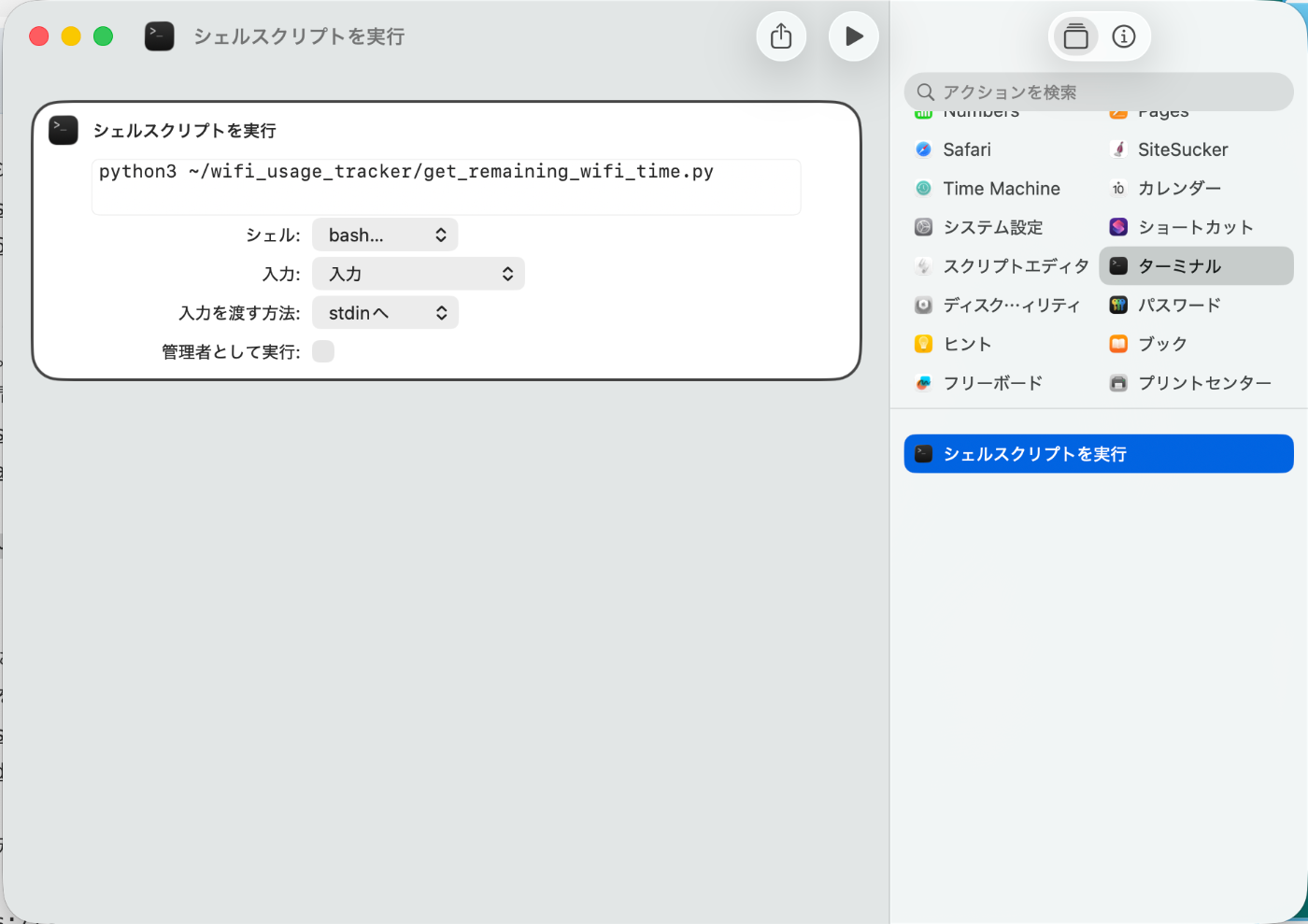Close window with red button
This screenshot has height=924, width=1308.
pos(39,36)
